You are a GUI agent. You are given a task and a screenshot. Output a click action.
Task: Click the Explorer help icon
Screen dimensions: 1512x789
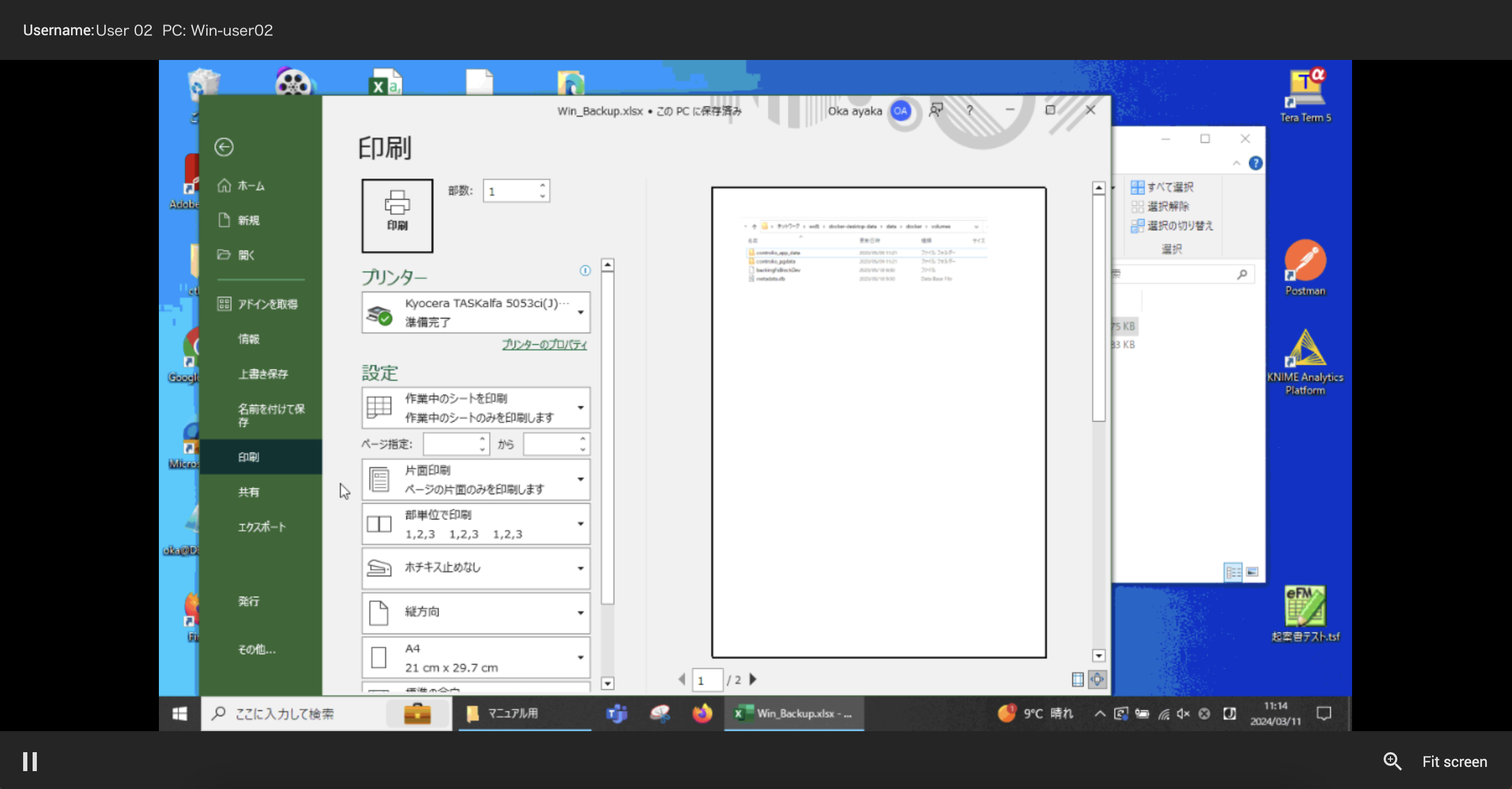coord(1255,163)
